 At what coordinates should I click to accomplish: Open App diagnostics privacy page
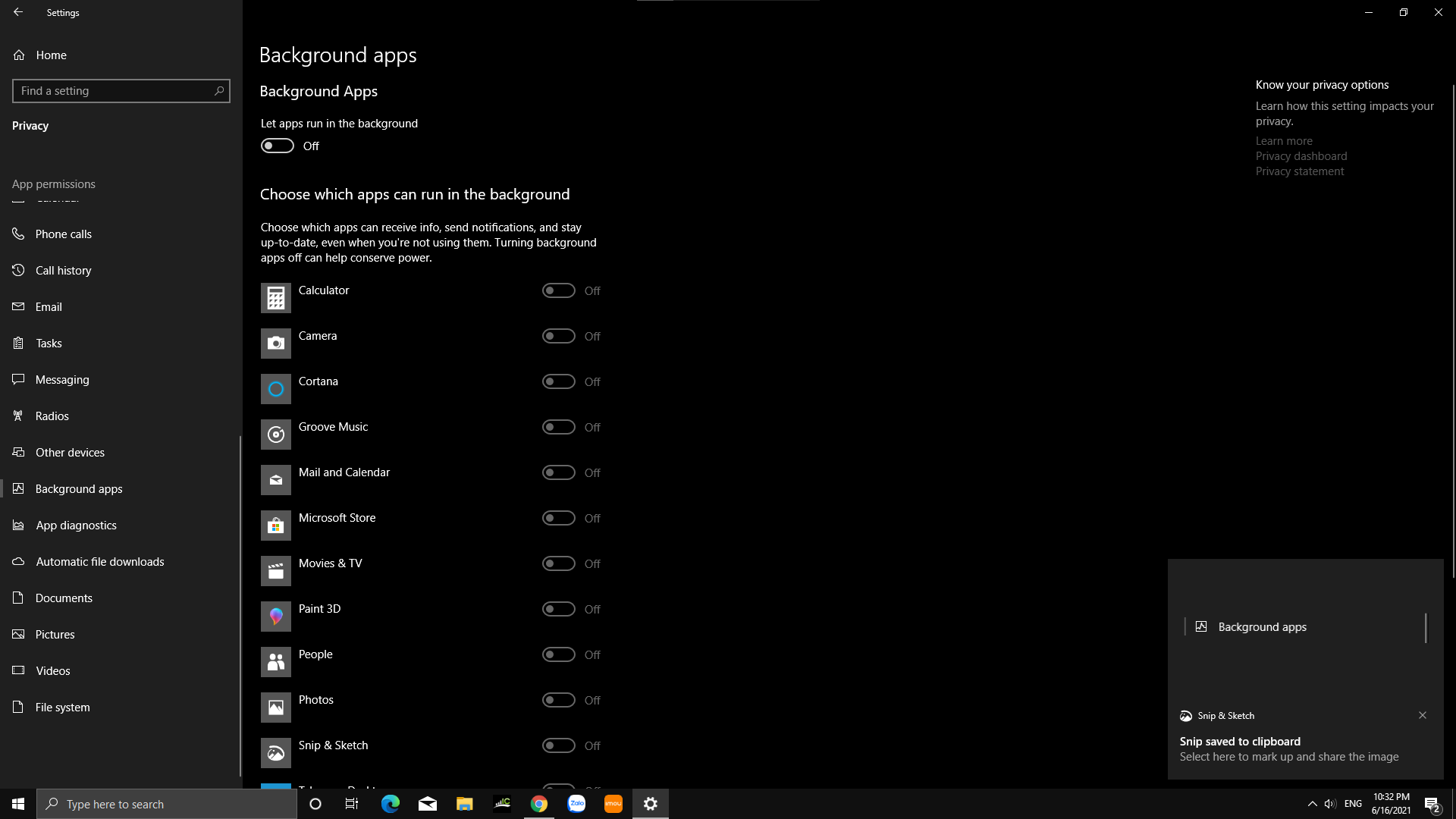coord(76,526)
